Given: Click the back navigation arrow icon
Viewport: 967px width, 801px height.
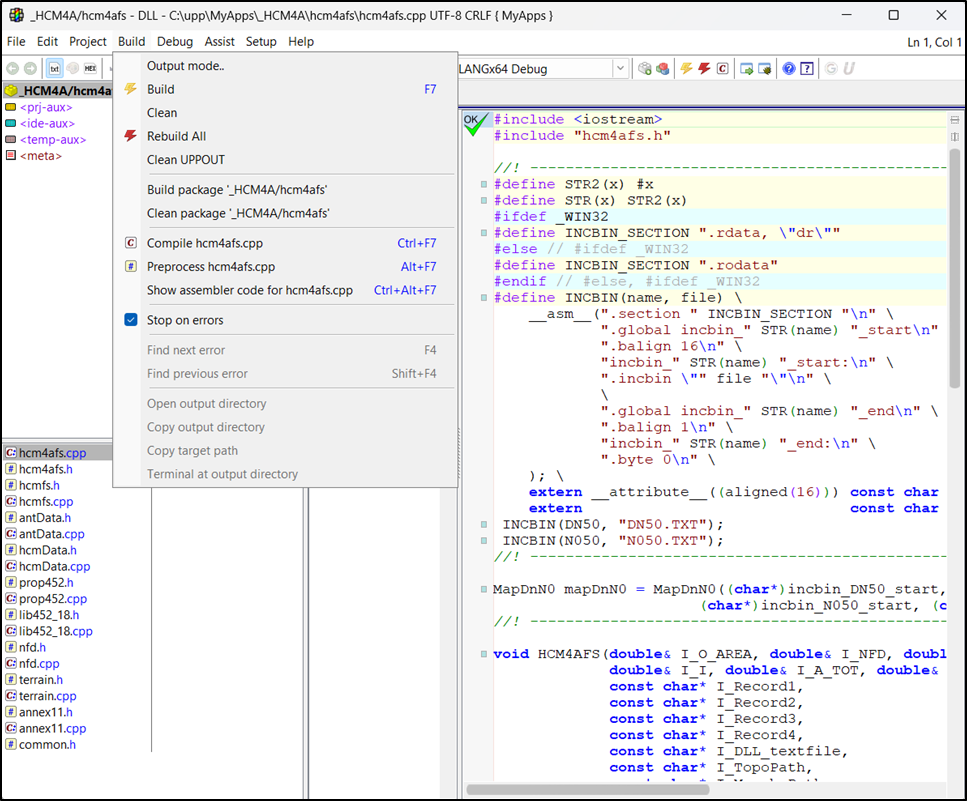Looking at the screenshot, I should pos(12,68).
